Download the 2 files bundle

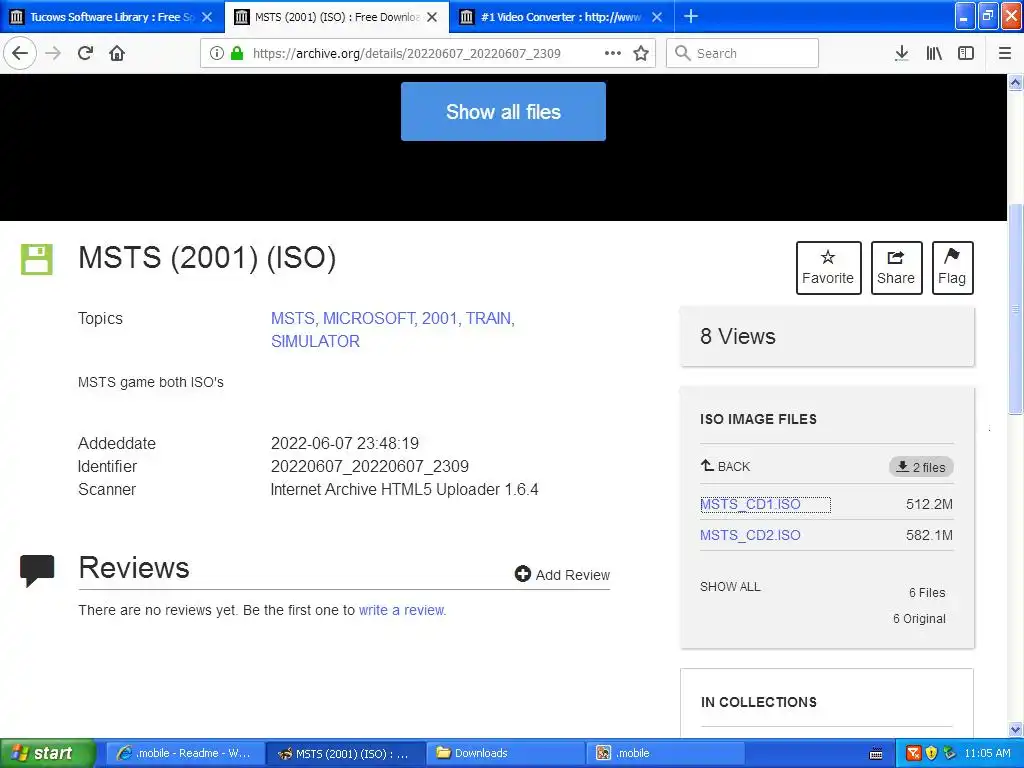[x=921, y=467]
